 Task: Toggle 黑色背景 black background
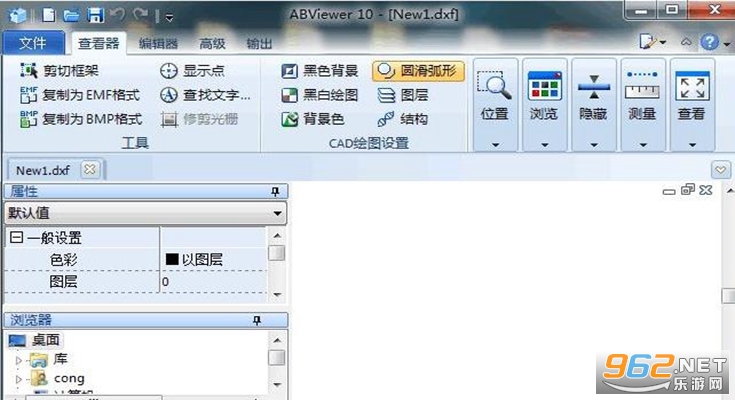[319, 71]
